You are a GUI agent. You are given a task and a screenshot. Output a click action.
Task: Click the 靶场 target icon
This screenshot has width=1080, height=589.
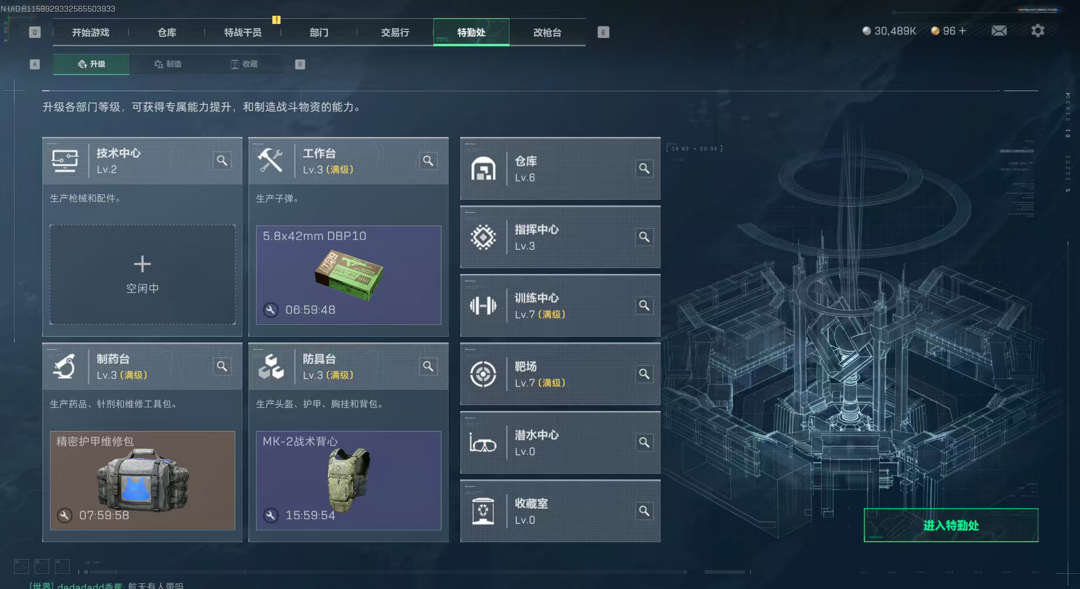click(483, 374)
